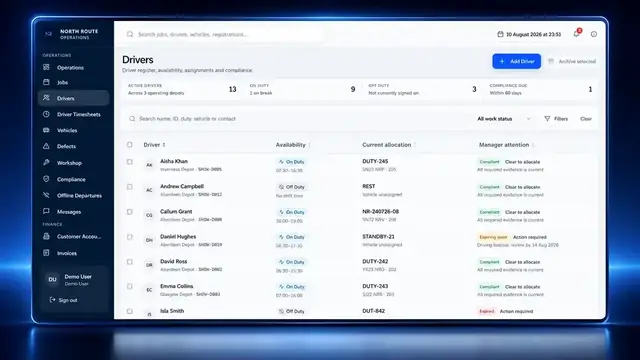Sort by the Driver column header

tap(154, 145)
